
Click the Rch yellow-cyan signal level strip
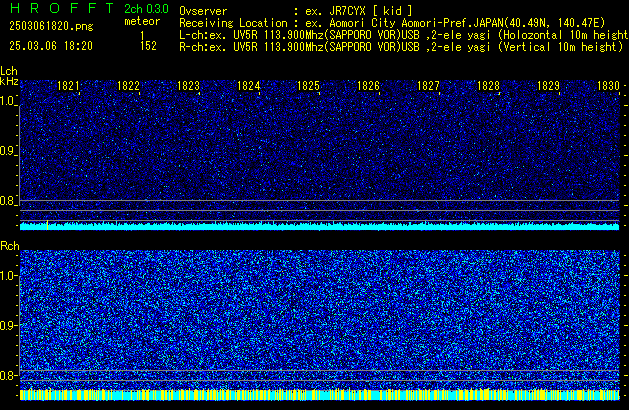coord(319,395)
